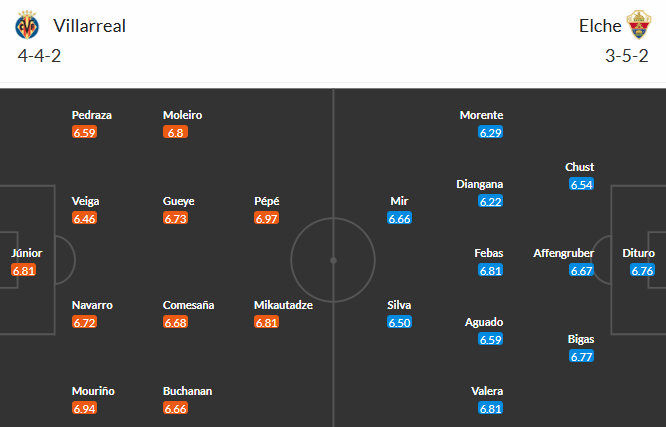Select Mikautadze player name
Image resolution: width=666 pixels, height=427 pixels.
click(x=284, y=305)
